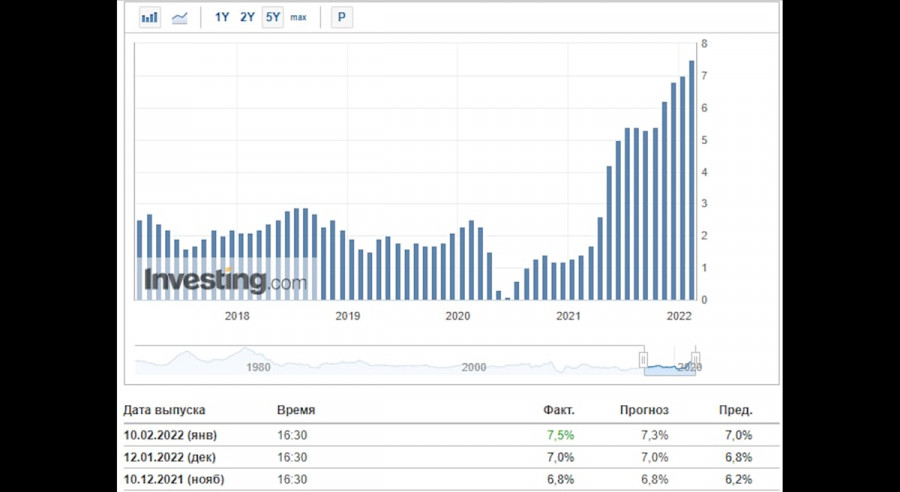The width and height of the screenshot is (900, 492).
Task: Click forecast value 7,3% in January row
Action: 654,435
